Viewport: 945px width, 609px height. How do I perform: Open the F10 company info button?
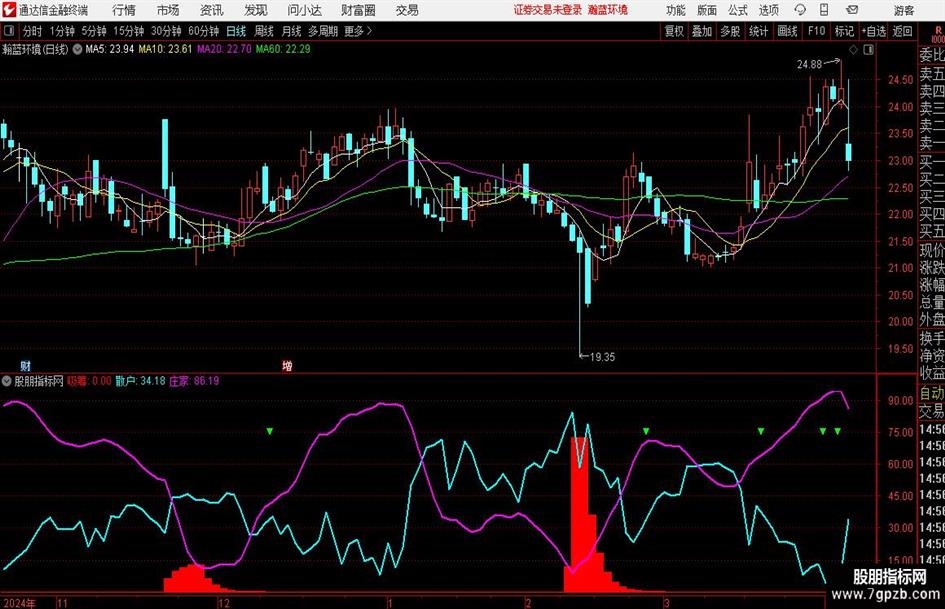[x=816, y=31]
